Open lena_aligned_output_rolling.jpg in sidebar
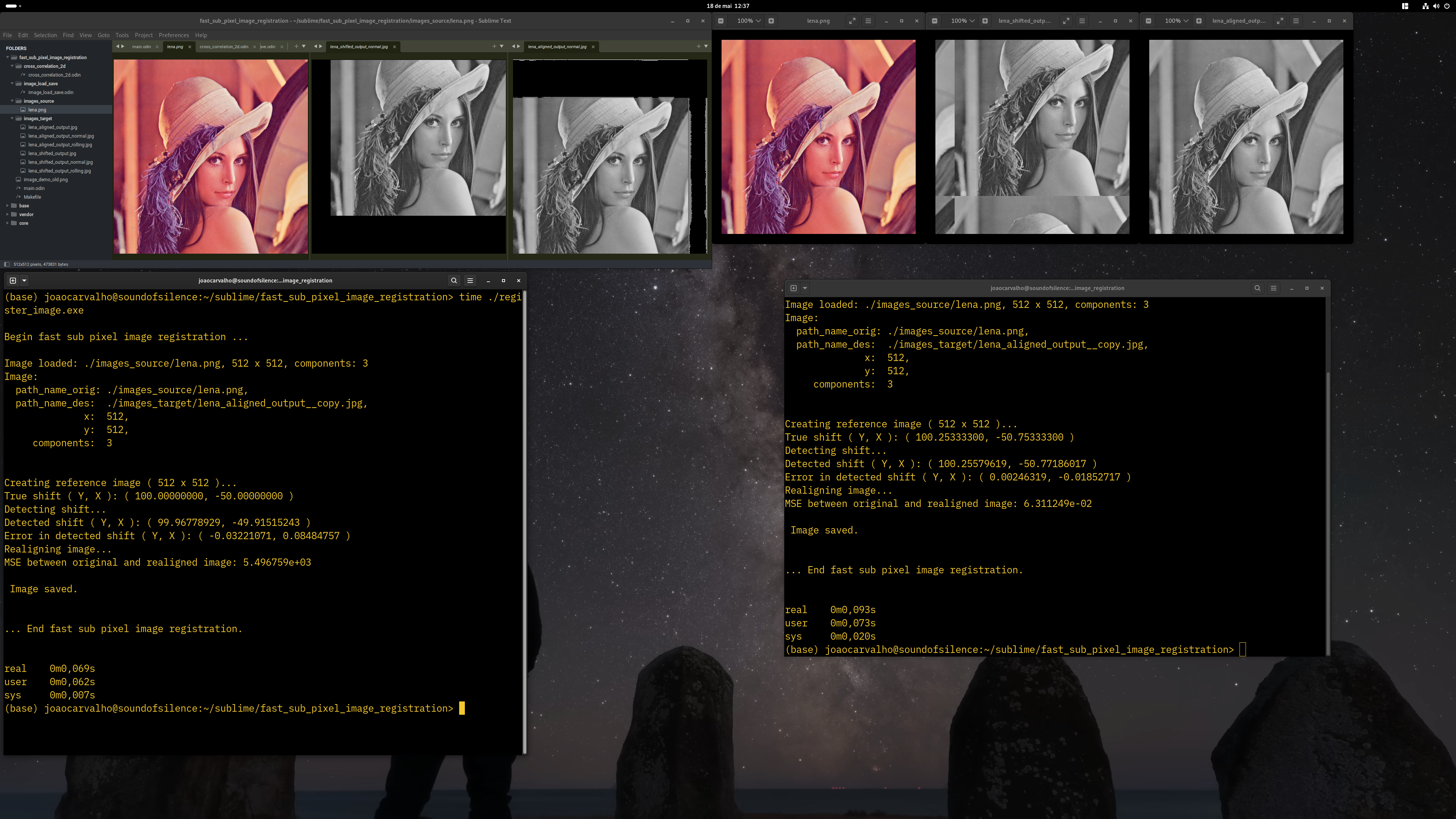The width and height of the screenshot is (1456, 819). point(60,145)
